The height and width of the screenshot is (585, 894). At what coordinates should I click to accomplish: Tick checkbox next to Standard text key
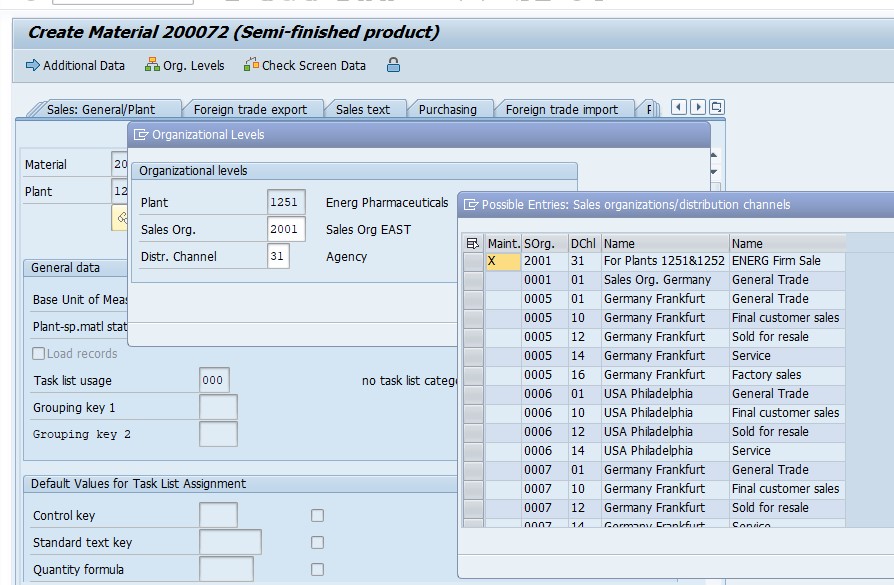[318, 542]
